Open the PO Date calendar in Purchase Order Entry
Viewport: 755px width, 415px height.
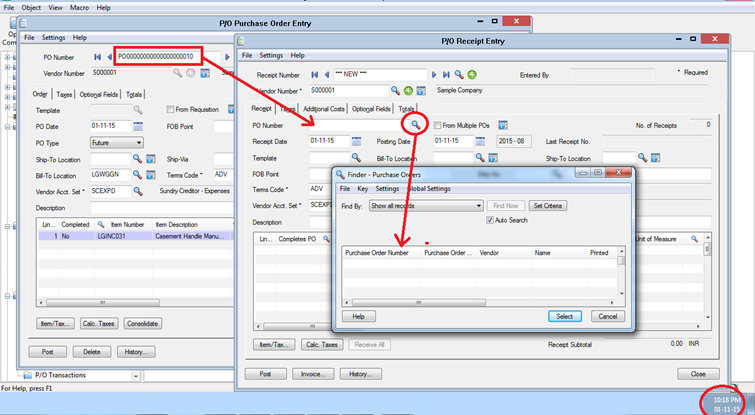click(x=138, y=126)
